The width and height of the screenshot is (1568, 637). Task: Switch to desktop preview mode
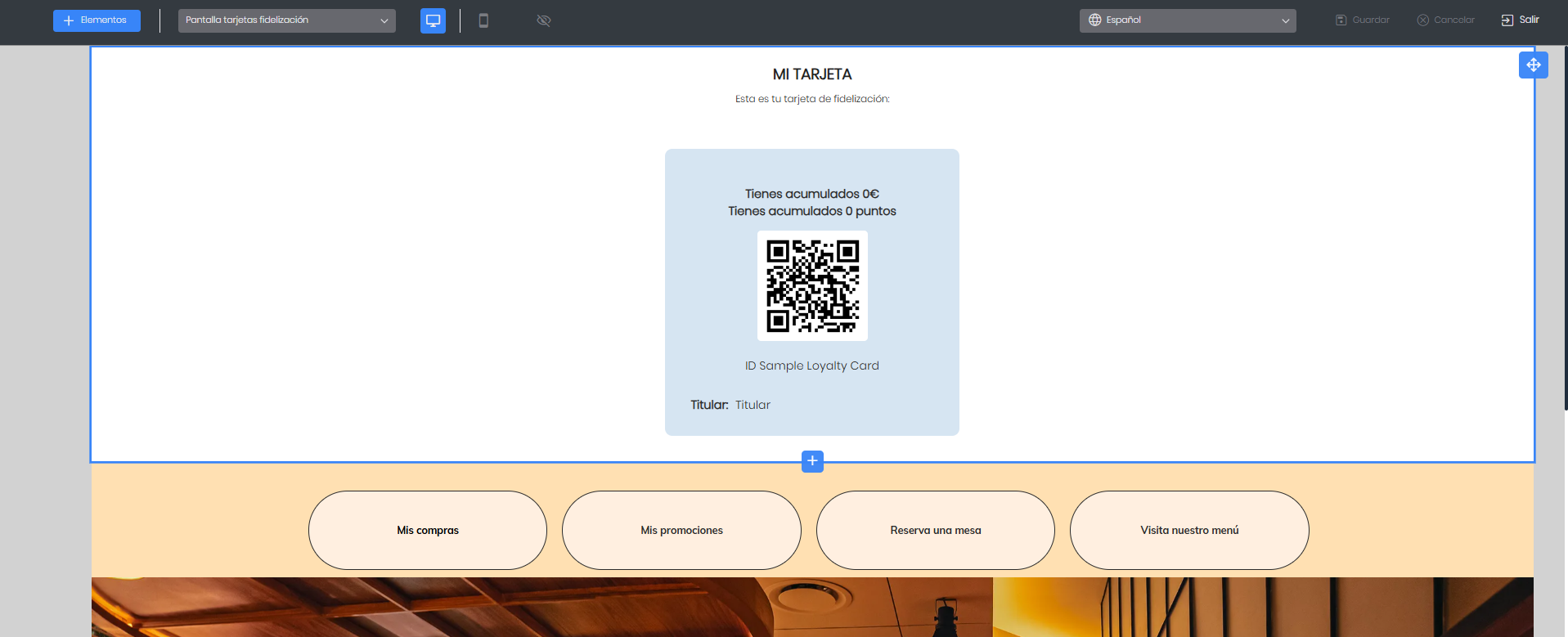click(x=434, y=20)
